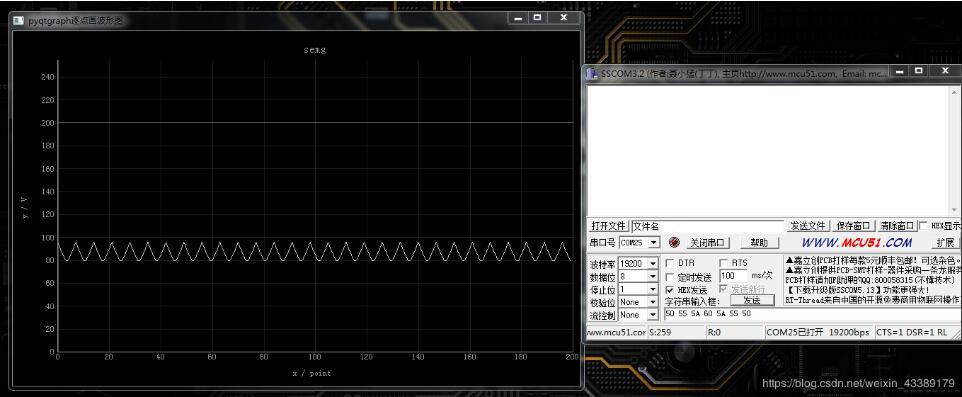The width and height of the screenshot is (962, 397).
Task: Click the 发送 send button
Action: pyautogui.click(x=752, y=301)
